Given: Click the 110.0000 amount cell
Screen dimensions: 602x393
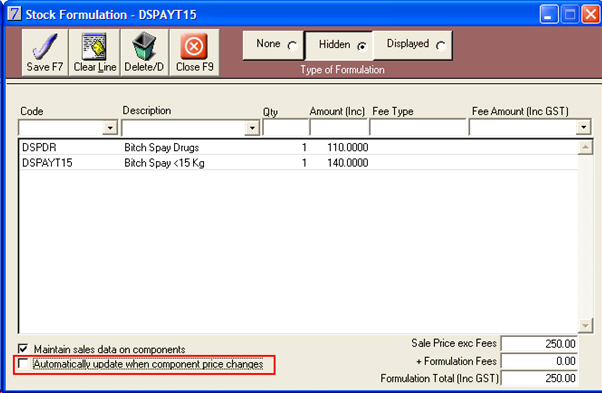Looking at the screenshot, I should (347, 147).
